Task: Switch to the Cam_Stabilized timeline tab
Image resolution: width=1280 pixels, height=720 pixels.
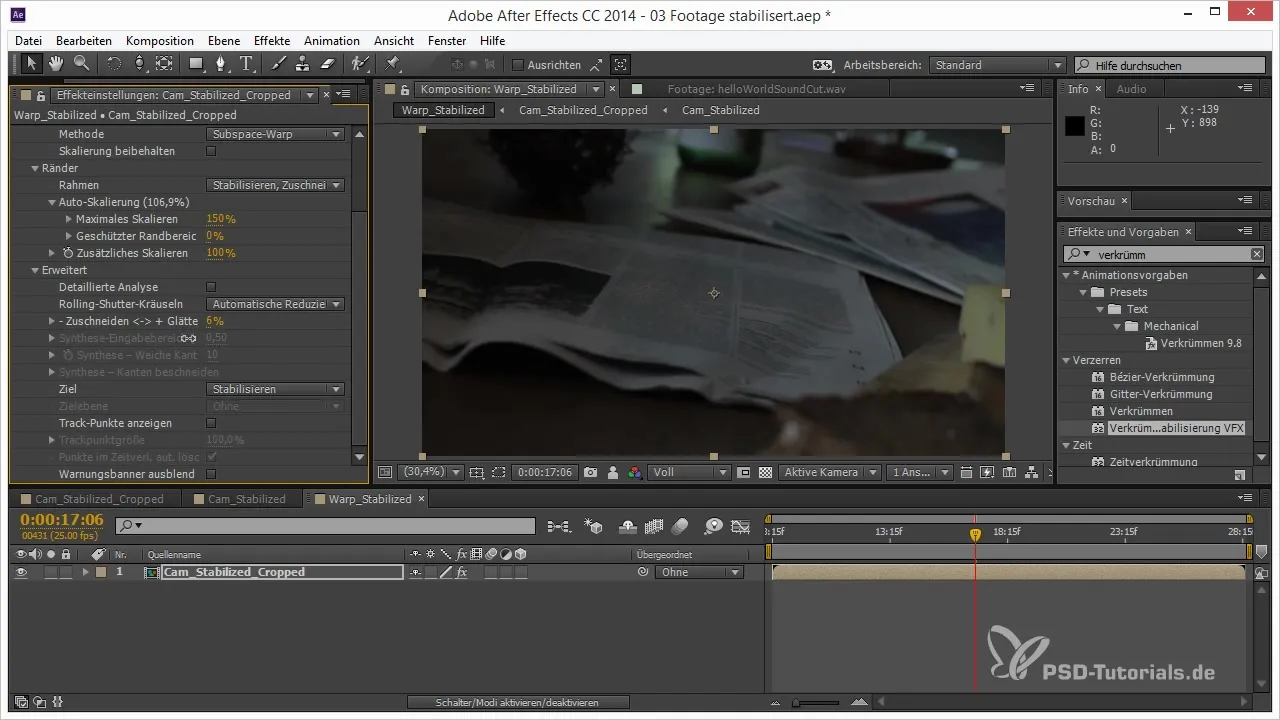Action: click(246, 499)
